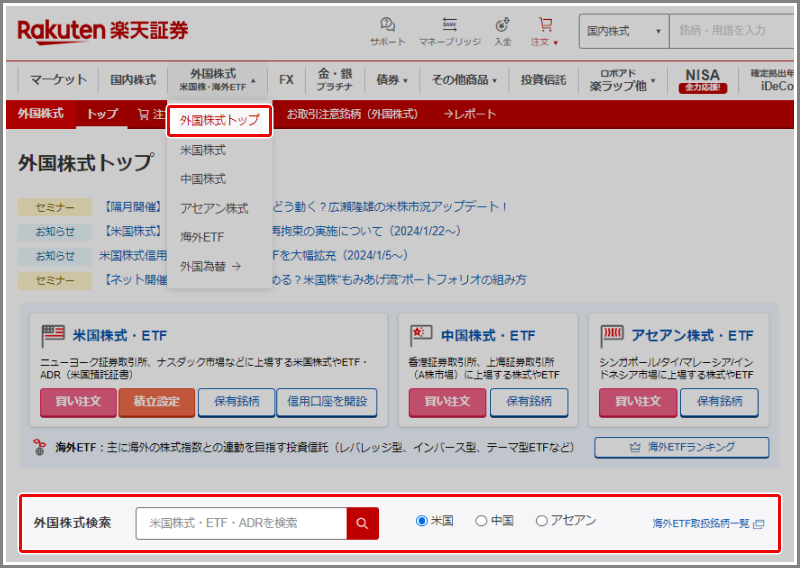Click 保有銘柄 under アセアン株式・ETF
800x568 pixels.
pyautogui.click(x=719, y=402)
